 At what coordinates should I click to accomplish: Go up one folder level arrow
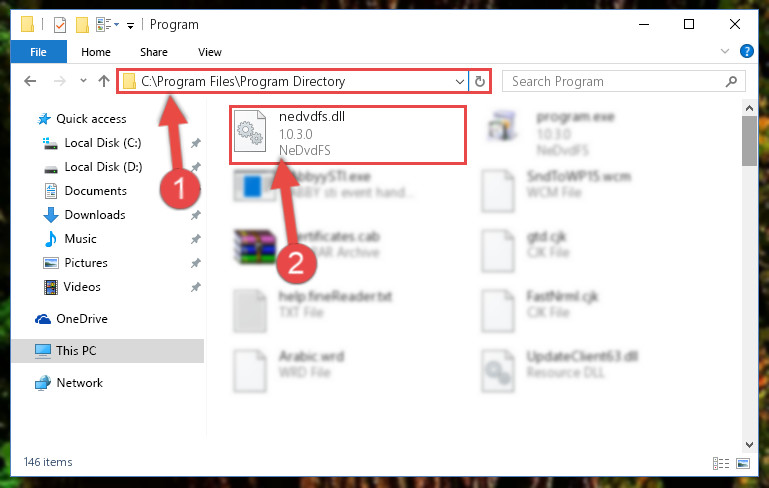pos(103,81)
